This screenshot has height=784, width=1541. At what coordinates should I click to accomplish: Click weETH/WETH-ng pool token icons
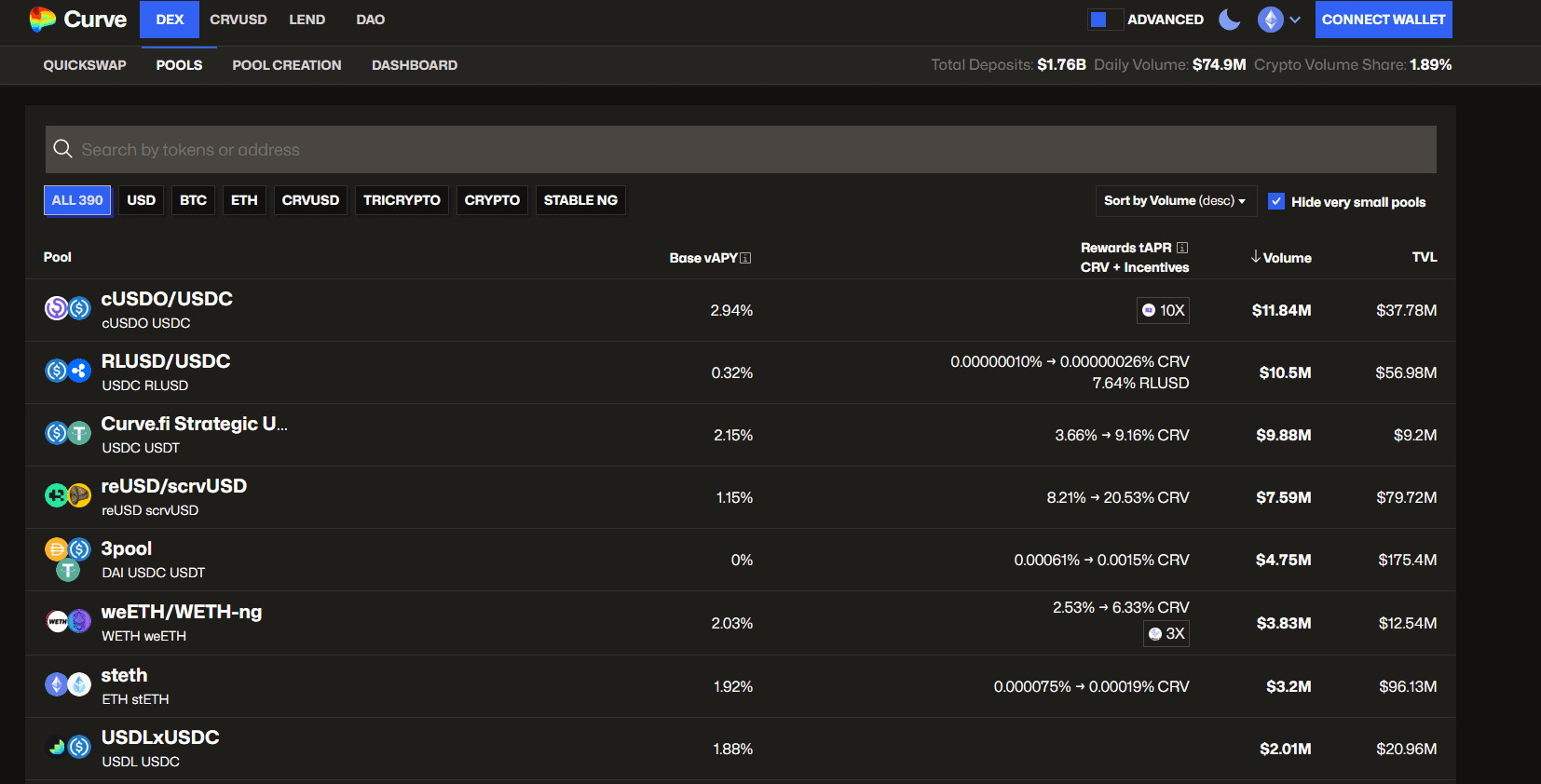coord(68,620)
